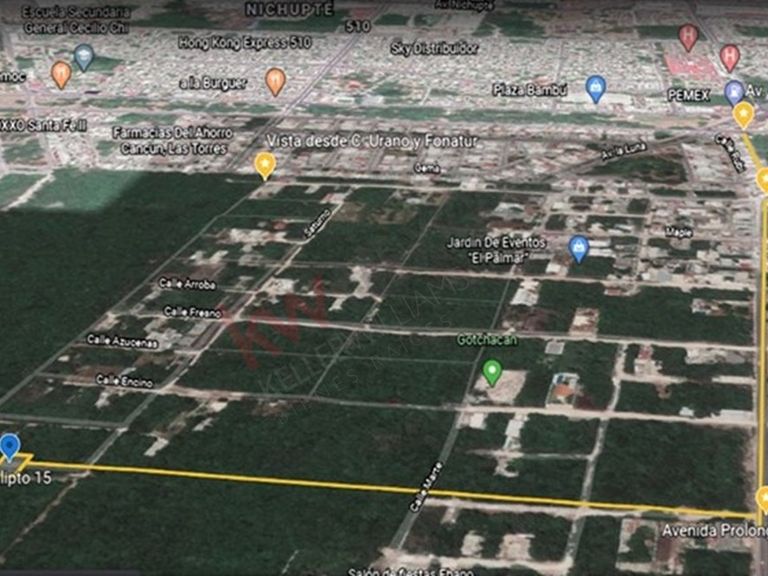Click the 510 road number label
Image resolution: width=768 pixels, height=576 pixels.
[358, 26]
